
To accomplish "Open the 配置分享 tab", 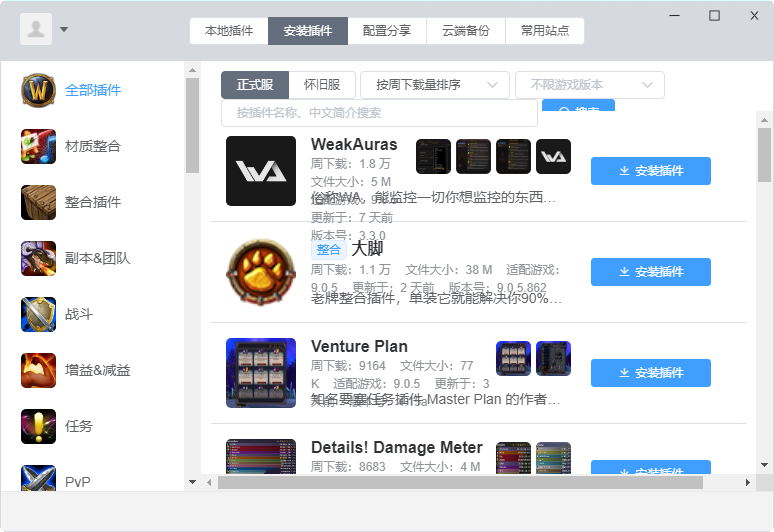I will coord(387,31).
